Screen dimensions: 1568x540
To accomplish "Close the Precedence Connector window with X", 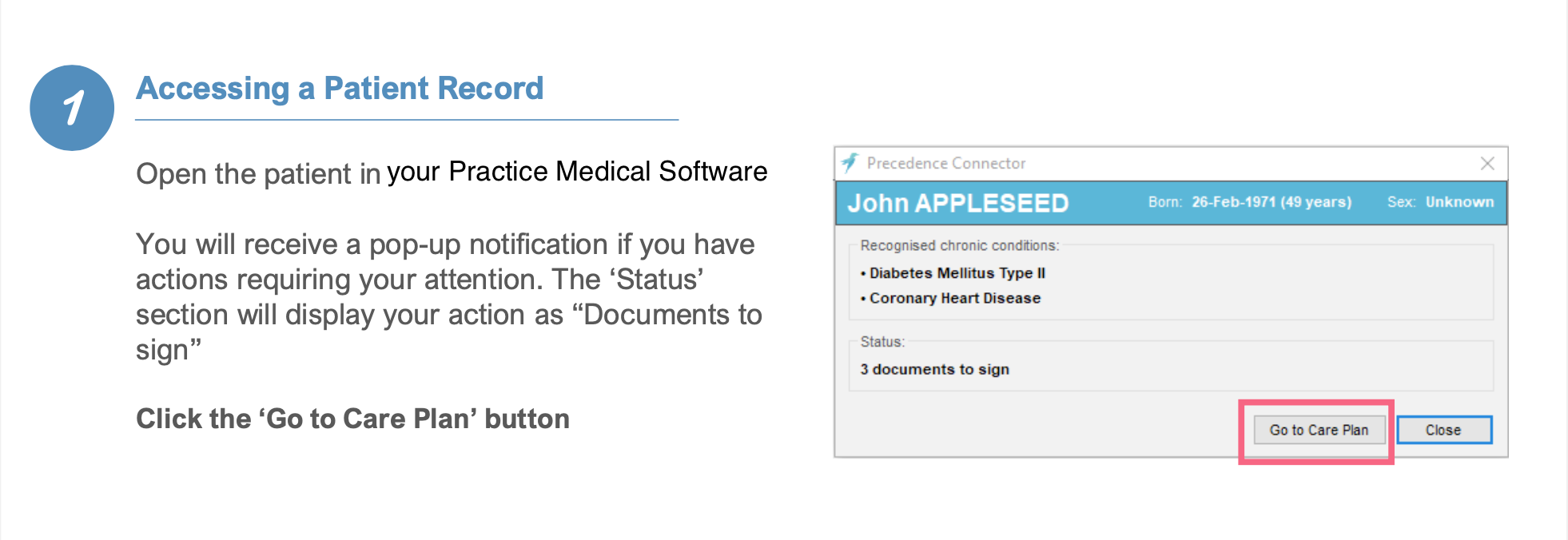I will (1486, 163).
